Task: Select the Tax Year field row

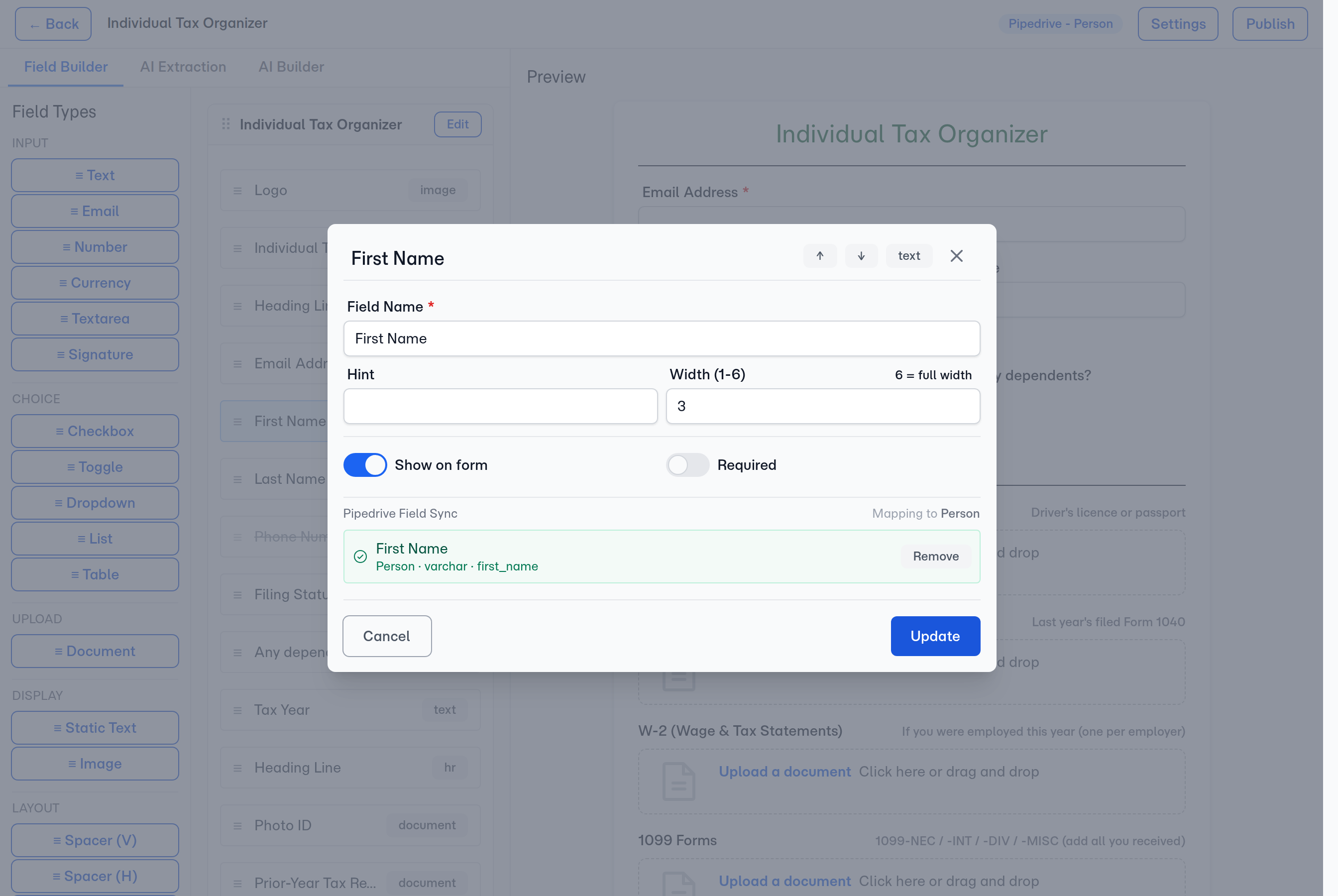Action: click(350, 710)
